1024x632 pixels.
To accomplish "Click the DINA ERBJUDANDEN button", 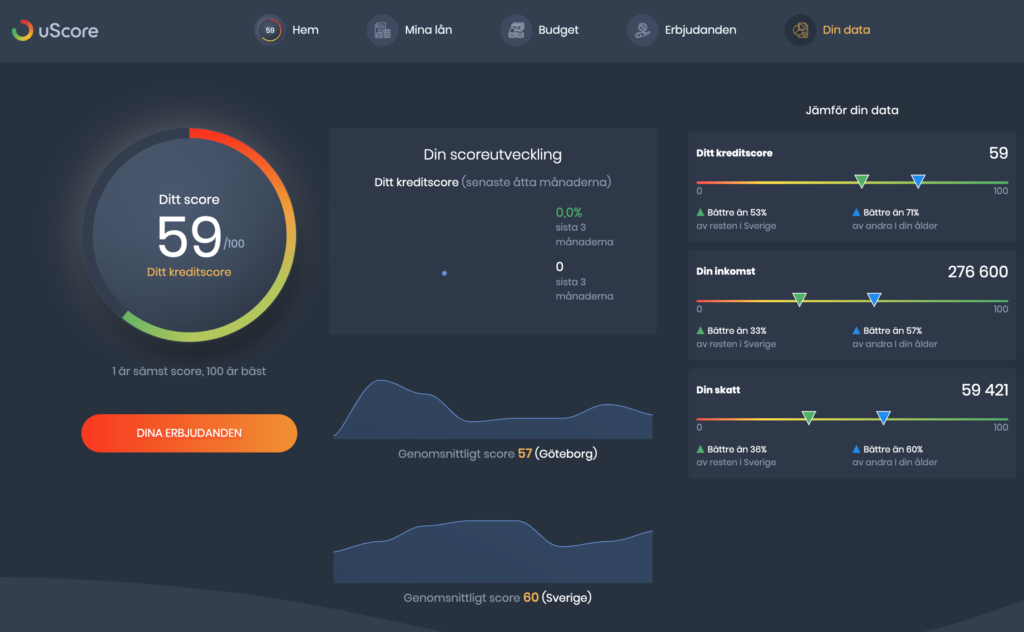I will tap(189, 433).
